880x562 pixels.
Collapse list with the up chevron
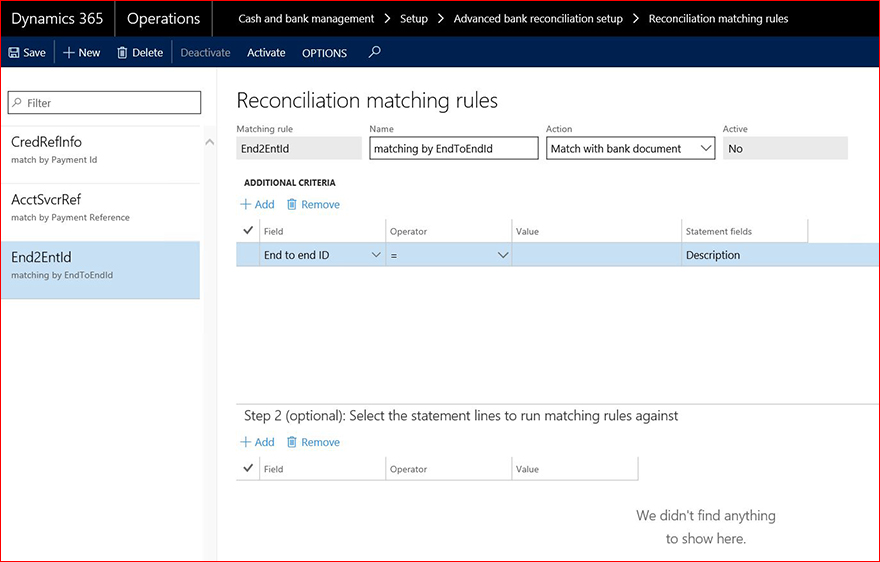click(x=209, y=142)
